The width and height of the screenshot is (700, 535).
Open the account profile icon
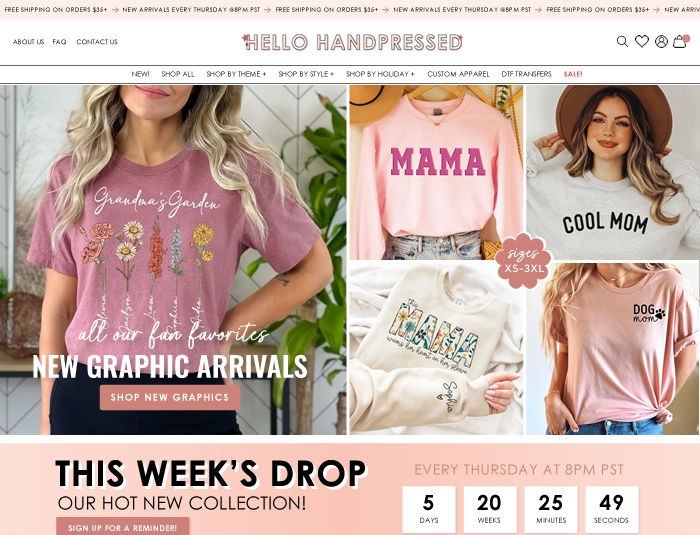point(661,42)
